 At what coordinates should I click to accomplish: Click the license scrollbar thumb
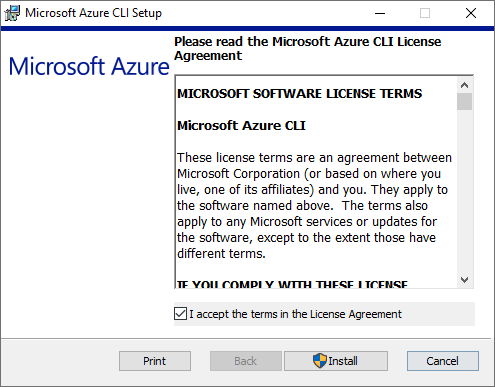[464, 101]
